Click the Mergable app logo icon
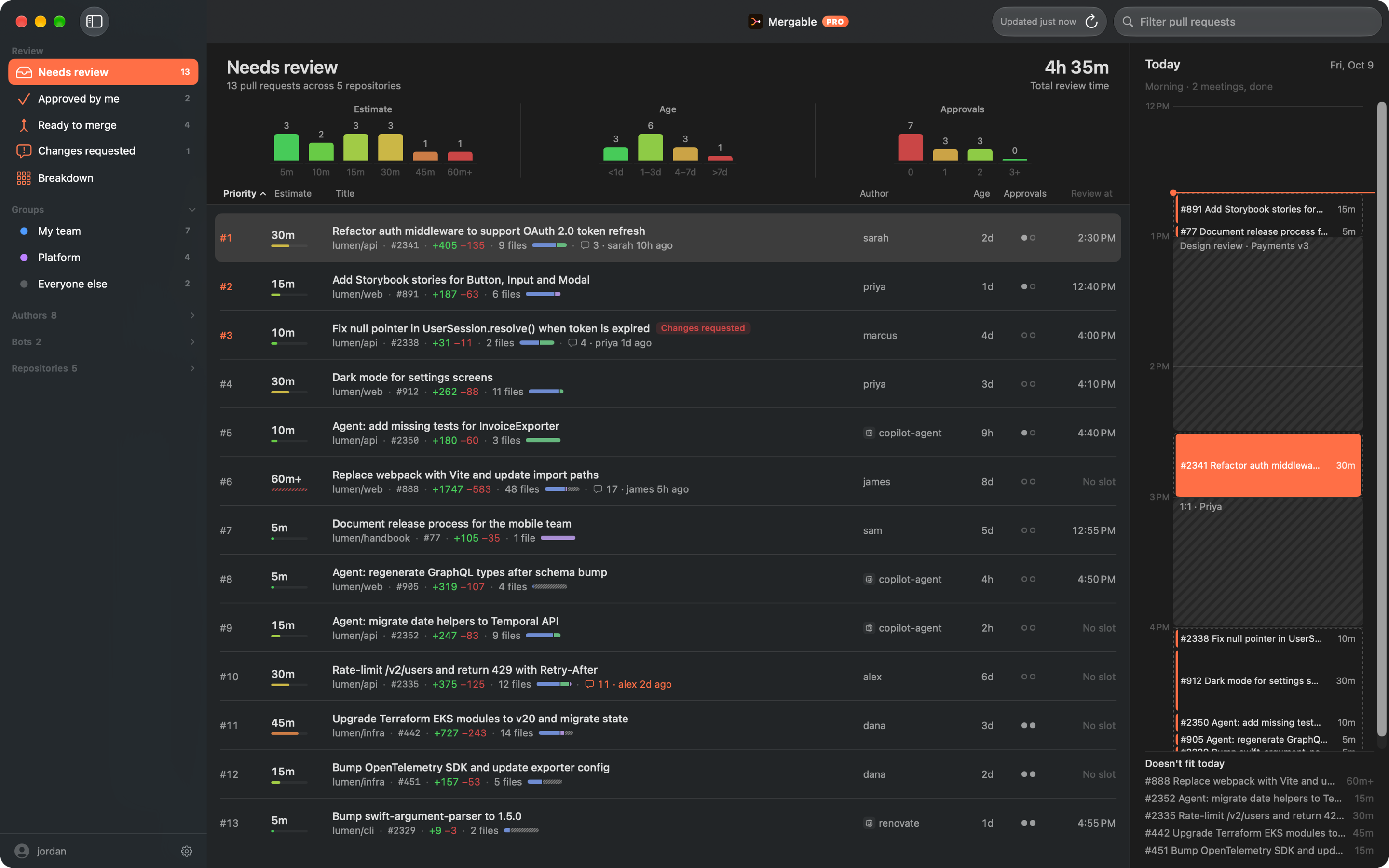The width and height of the screenshot is (1389, 868). [x=755, y=22]
